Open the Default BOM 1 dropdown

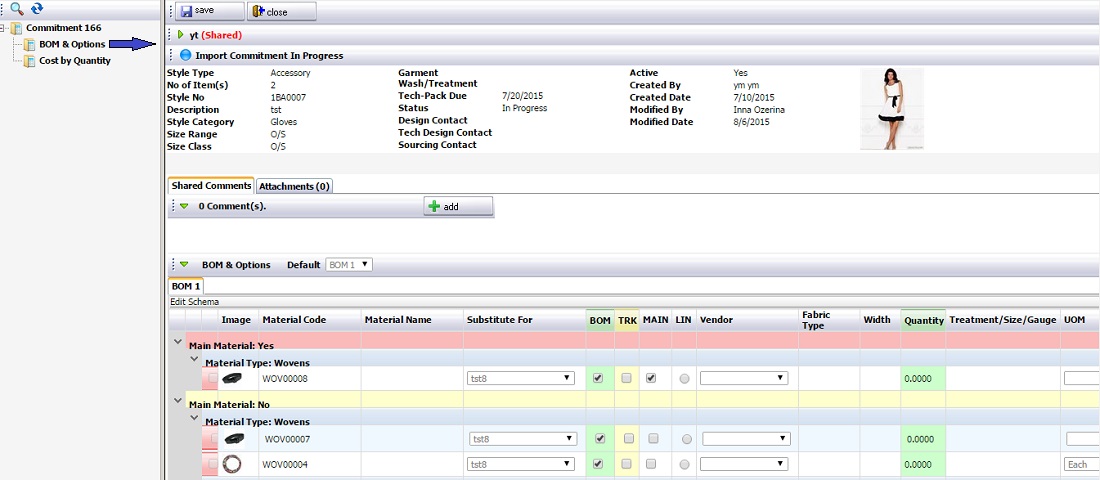(349, 265)
